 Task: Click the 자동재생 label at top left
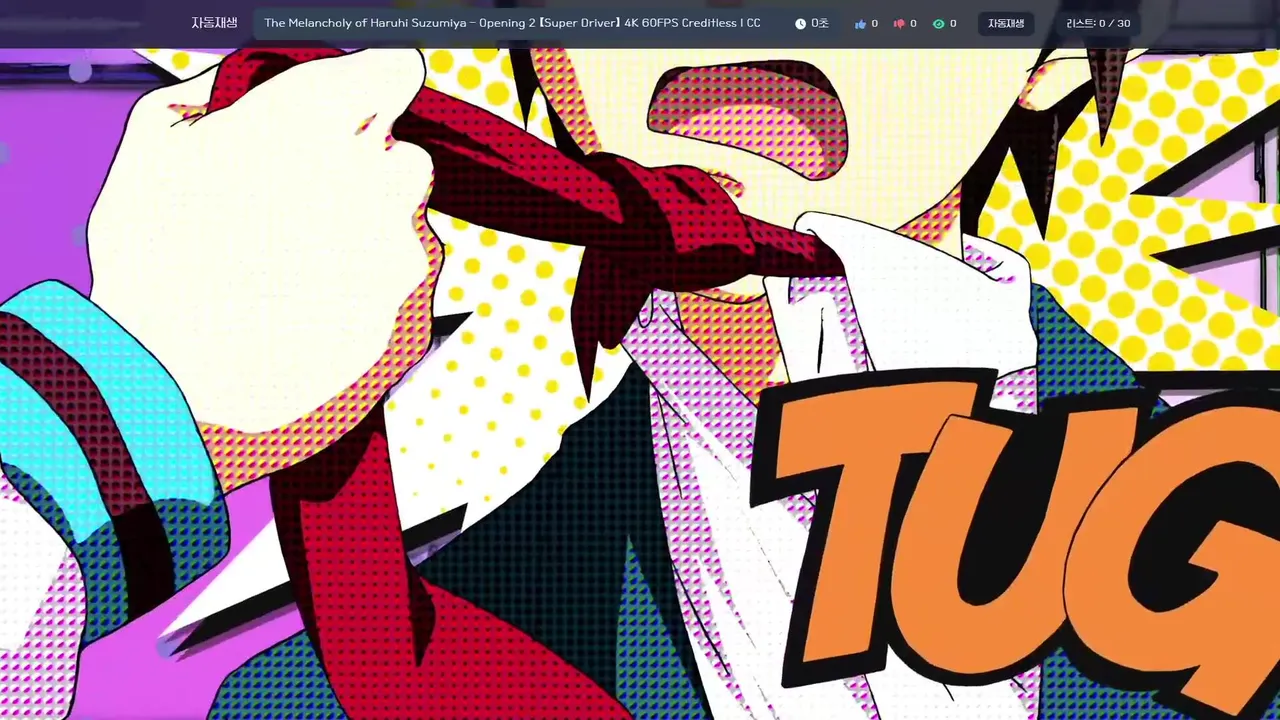point(214,23)
